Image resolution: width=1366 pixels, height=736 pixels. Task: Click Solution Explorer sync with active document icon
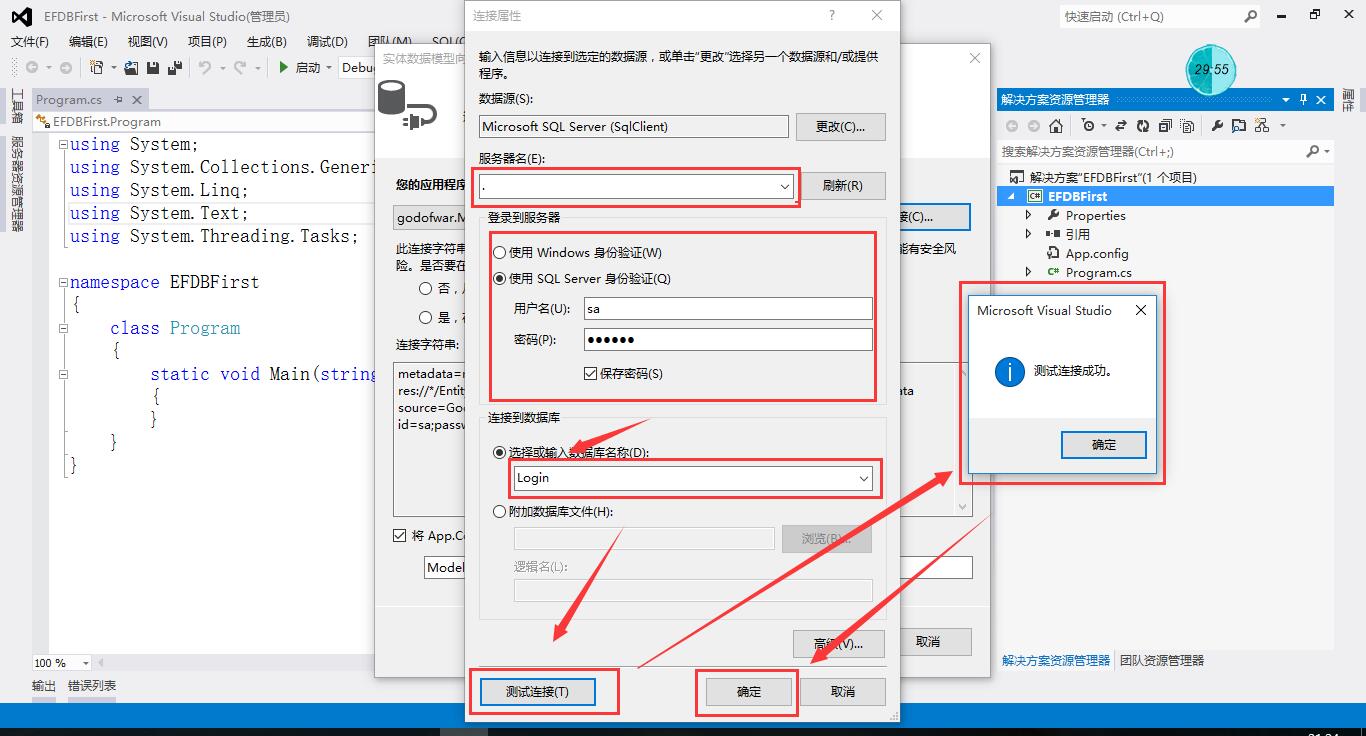[x=1120, y=126]
